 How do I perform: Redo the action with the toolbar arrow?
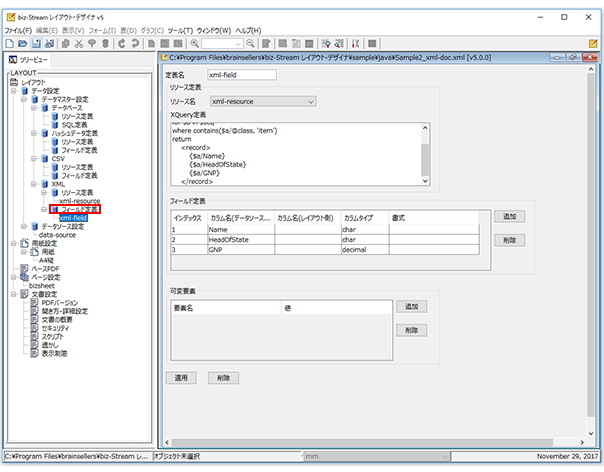pos(135,44)
